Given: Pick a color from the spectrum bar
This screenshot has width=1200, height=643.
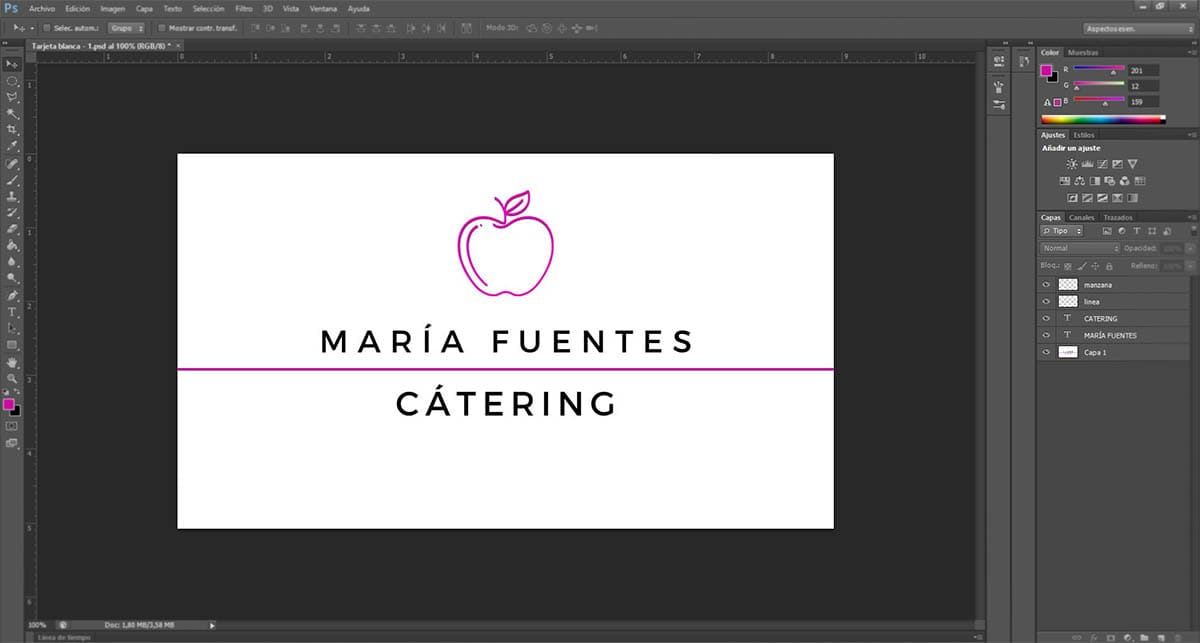Looking at the screenshot, I should (1104, 119).
